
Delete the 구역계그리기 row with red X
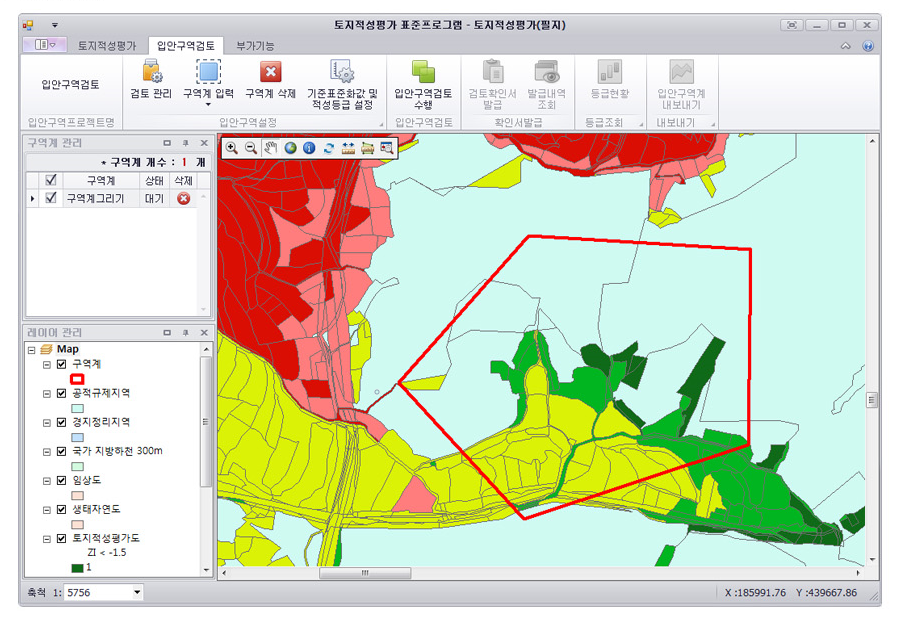(184, 198)
